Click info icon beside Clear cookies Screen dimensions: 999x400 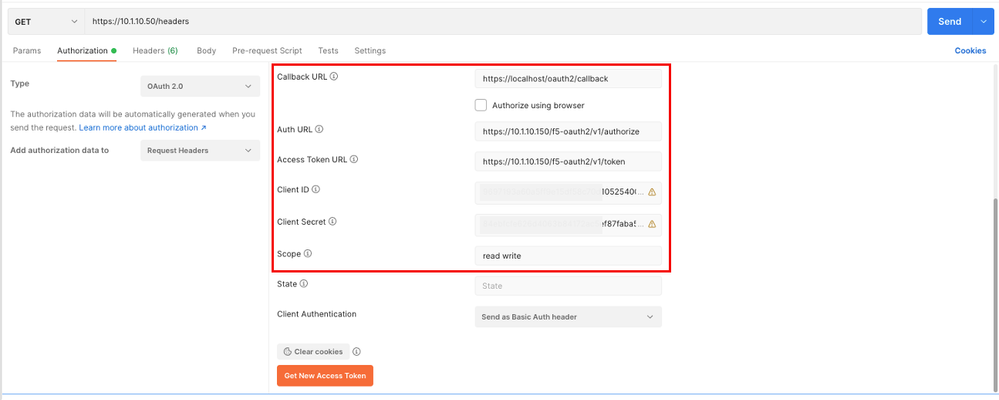click(357, 352)
